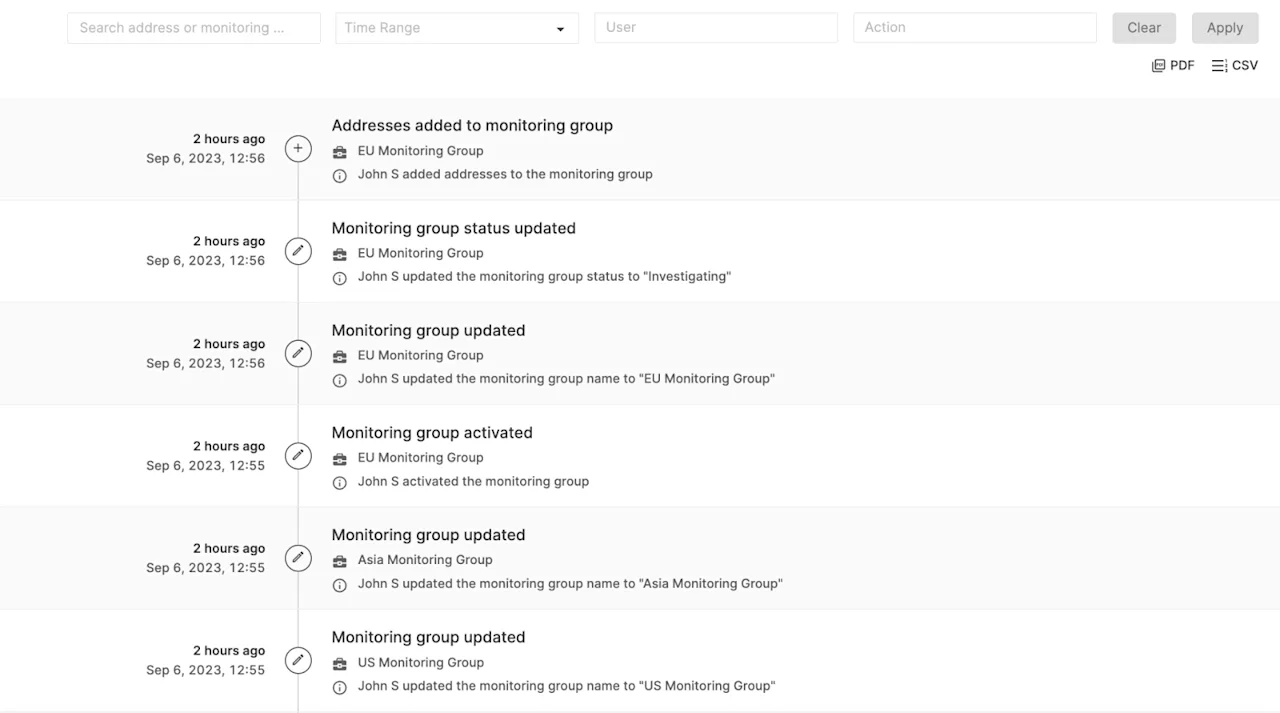Click info icon beside John S activated text
The height and width of the screenshot is (713, 1280).
point(339,482)
